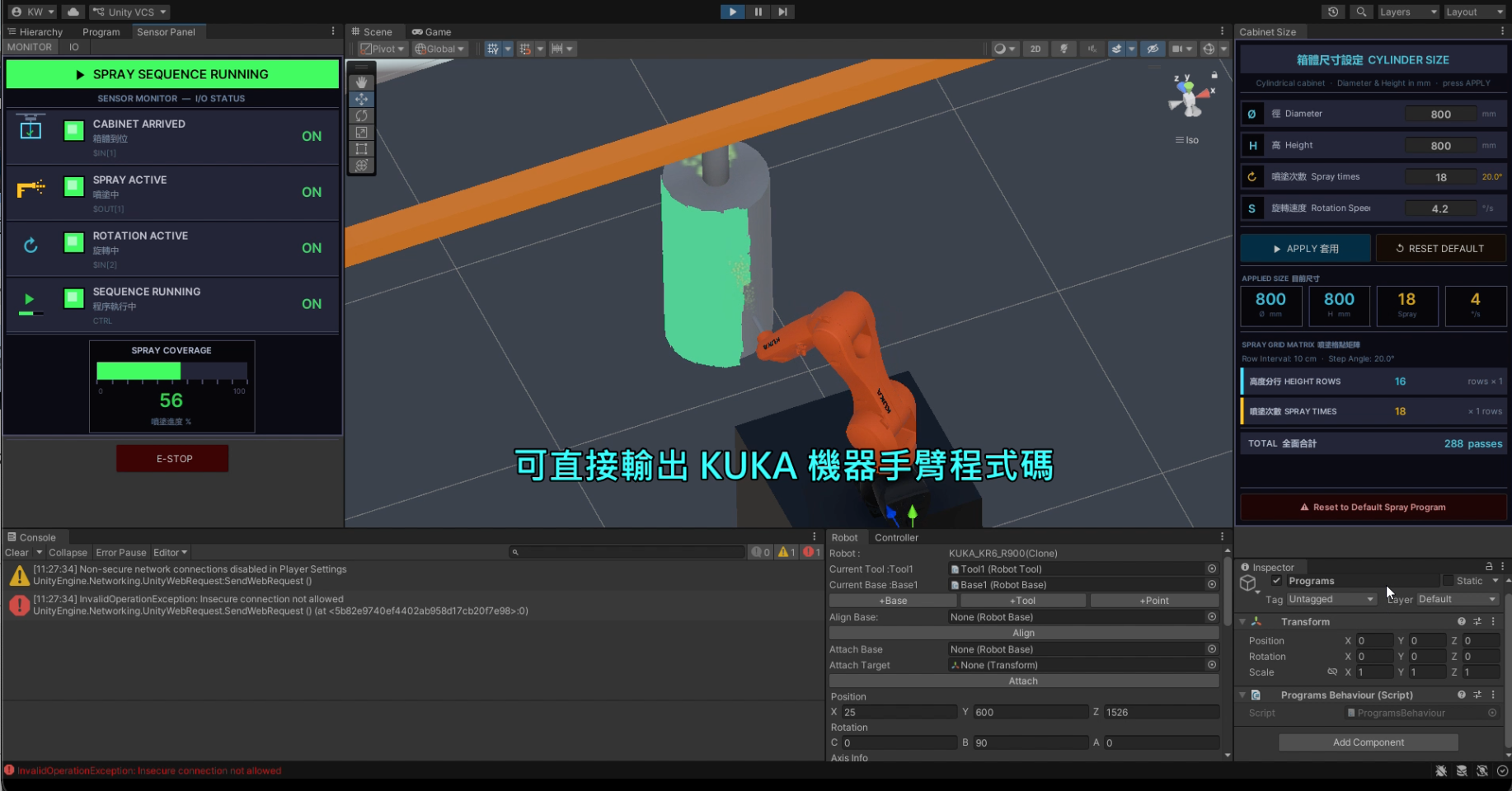
Task: Open the Layer Default dropdown in Inspector
Action: (x=1457, y=599)
